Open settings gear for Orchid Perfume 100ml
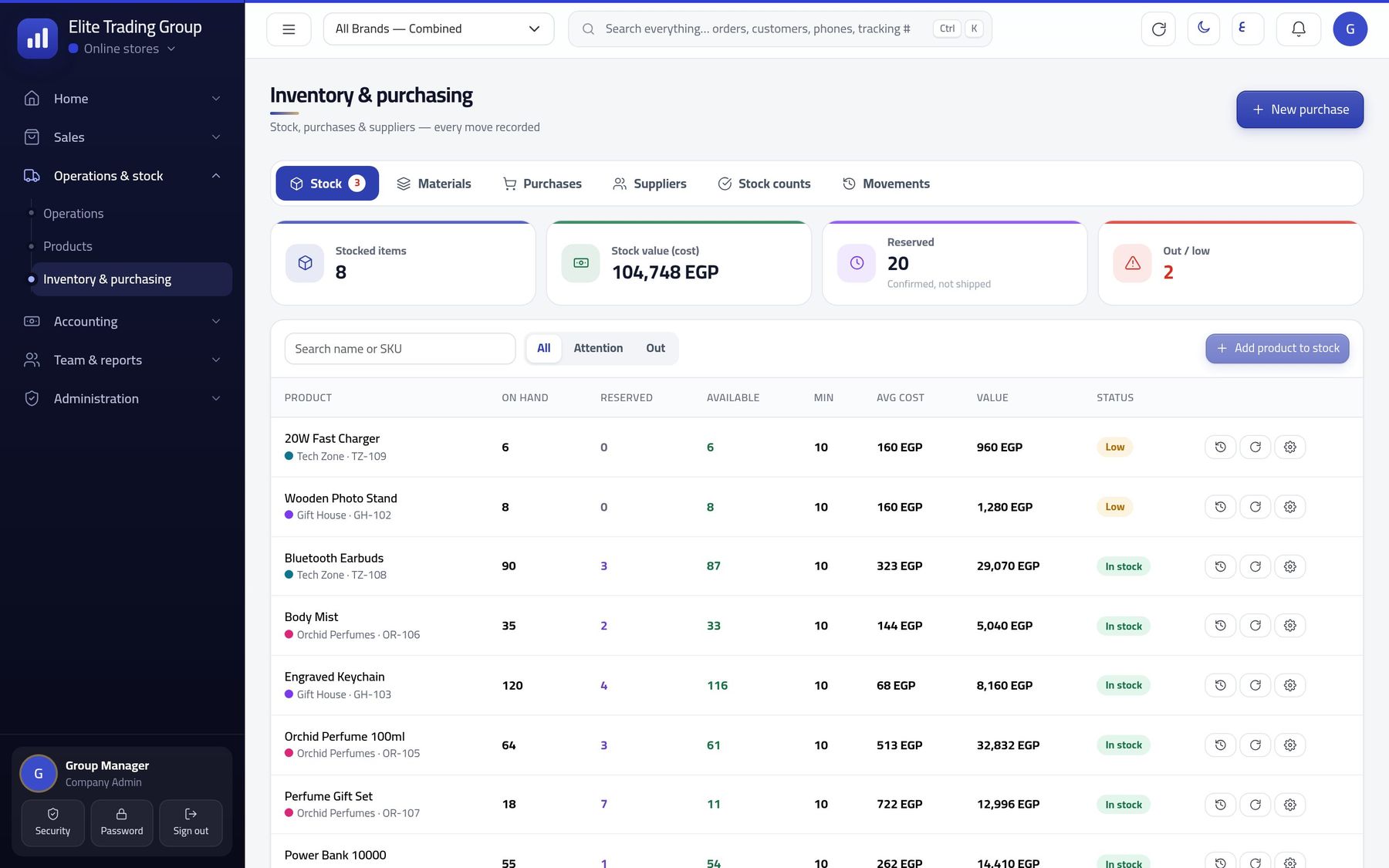The image size is (1389, 868). pos(1289,745)
